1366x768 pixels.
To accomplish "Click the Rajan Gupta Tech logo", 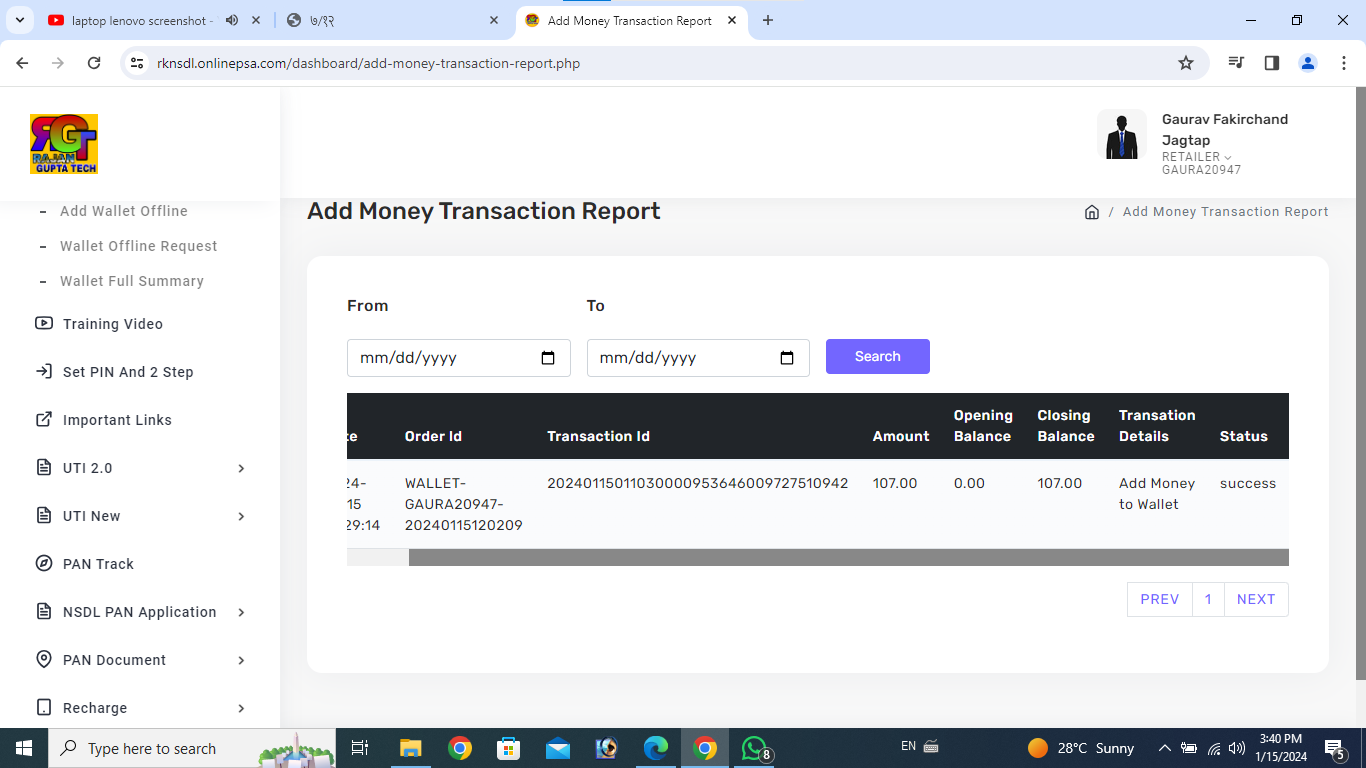I will [64, 144].
